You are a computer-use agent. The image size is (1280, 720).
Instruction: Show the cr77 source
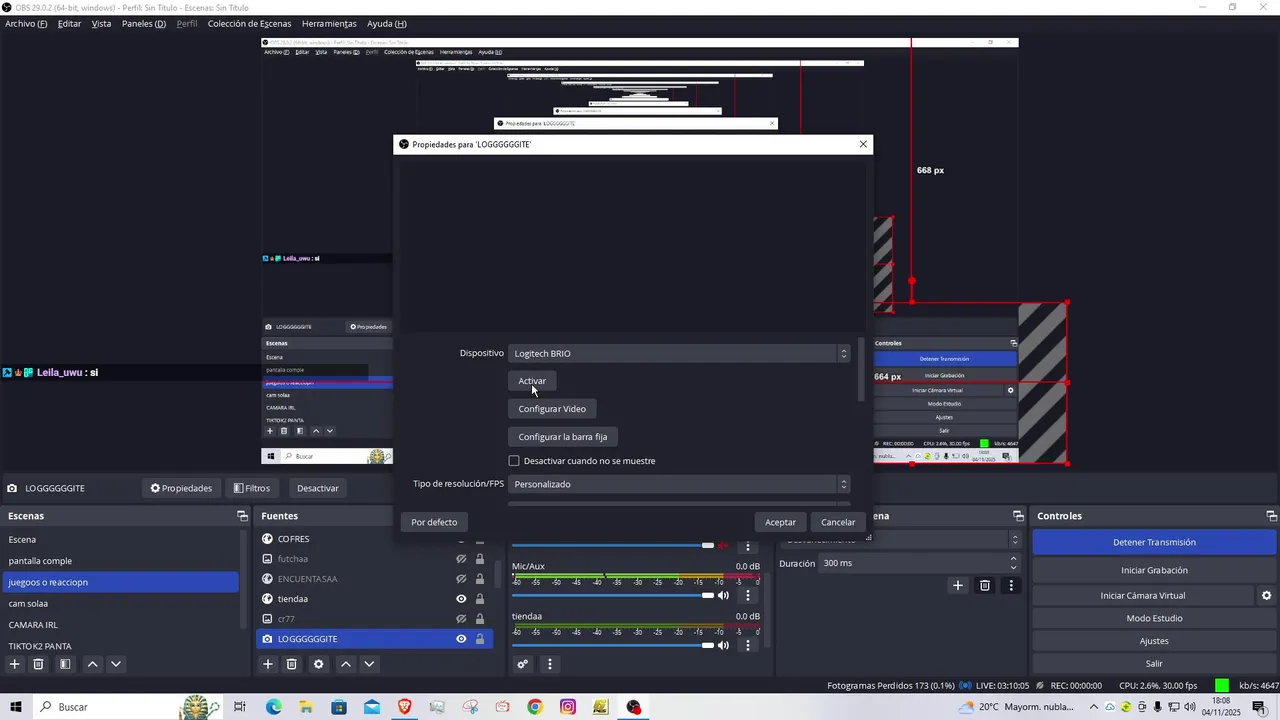tap(461, 619)
